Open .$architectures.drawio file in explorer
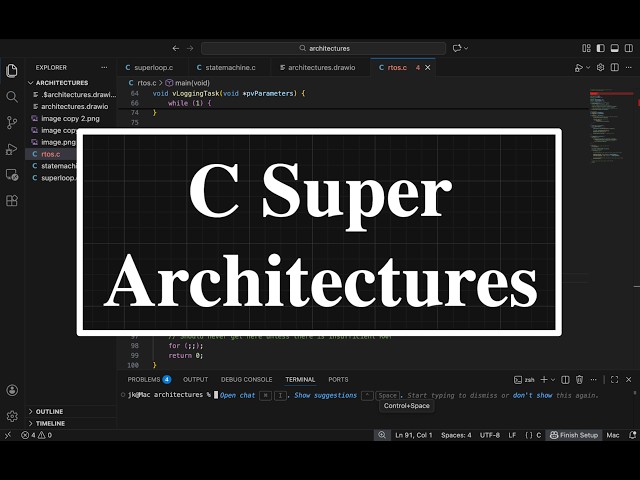This screenshot has height=480, width=640. pos(73,95)
